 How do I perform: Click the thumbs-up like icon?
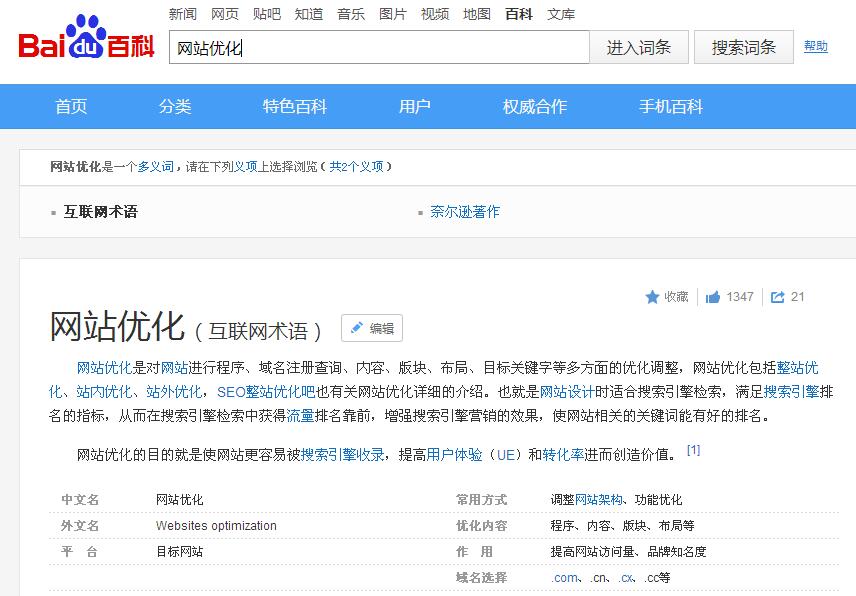[713, 297]
